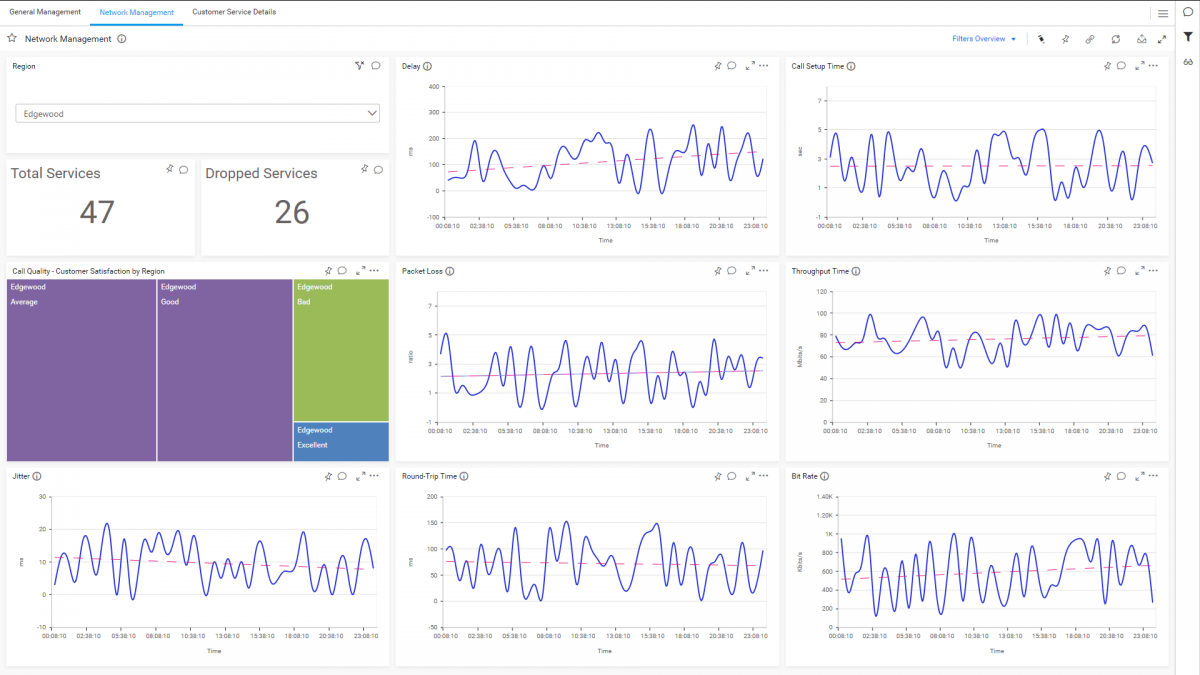
Task: Select the Edit pencil icon in the toolbar
Action: click(1040, 39)
